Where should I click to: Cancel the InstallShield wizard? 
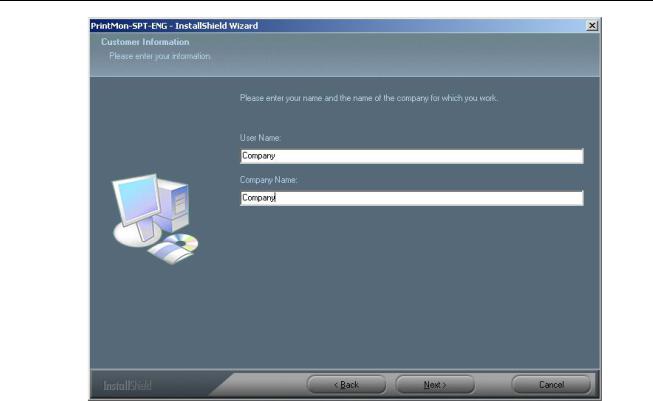(551, 385)
